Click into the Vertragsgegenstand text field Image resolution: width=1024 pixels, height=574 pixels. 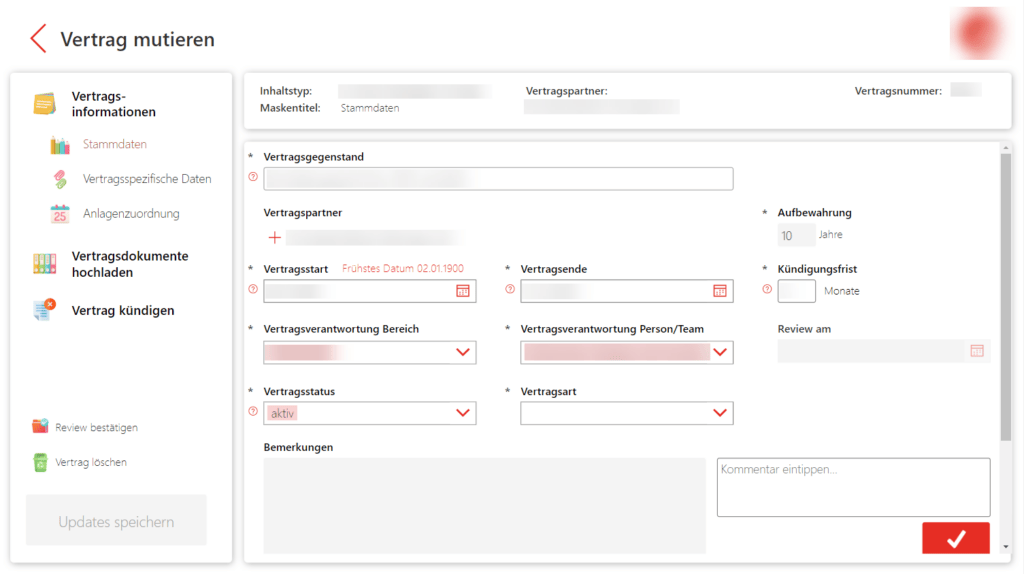[x=498, y=179]
